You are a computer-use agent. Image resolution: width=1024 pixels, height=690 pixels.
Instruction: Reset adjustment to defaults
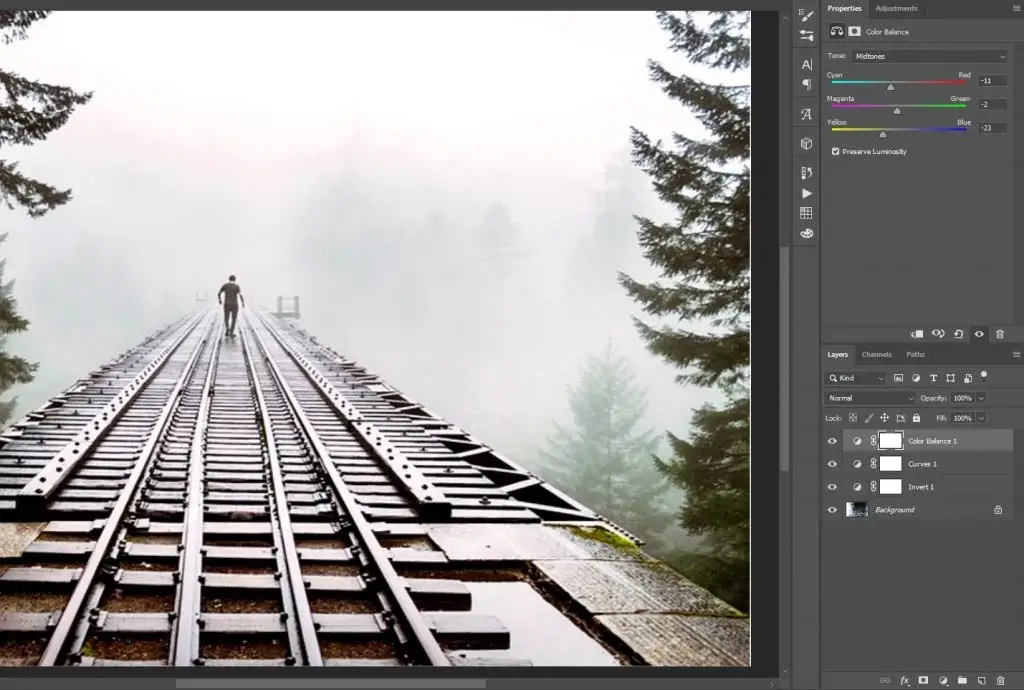959,334
